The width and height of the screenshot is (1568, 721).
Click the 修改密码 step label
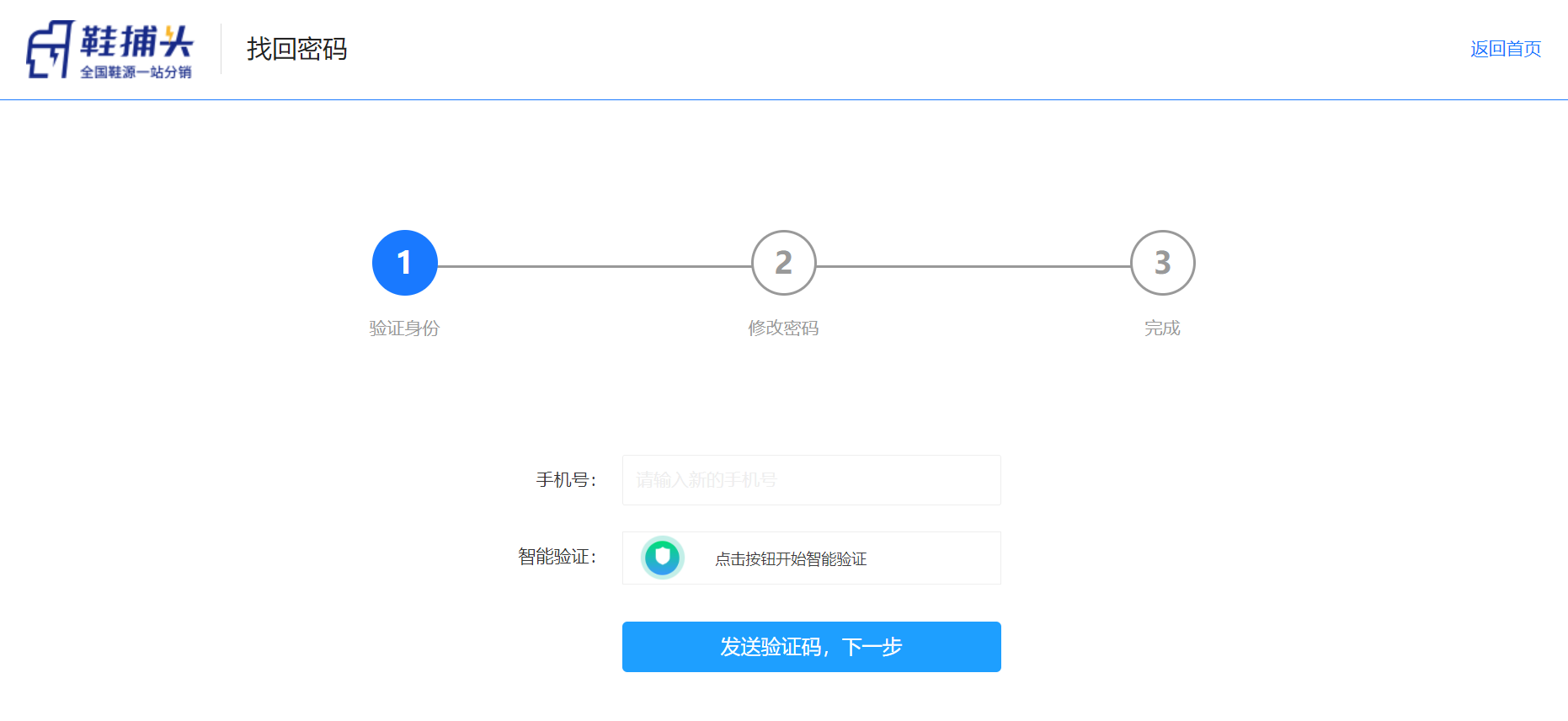pyautogui.click(x=783, y=328)
